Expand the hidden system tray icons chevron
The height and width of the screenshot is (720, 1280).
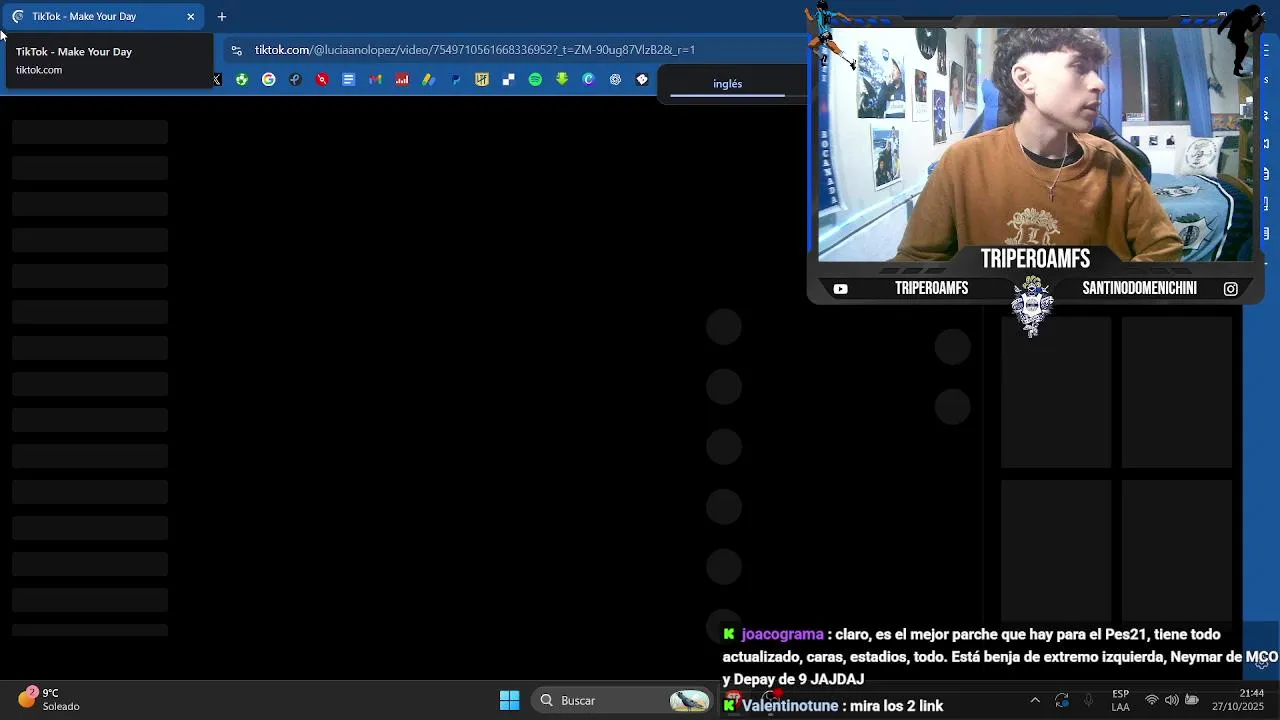click(x=1035, y=701)
